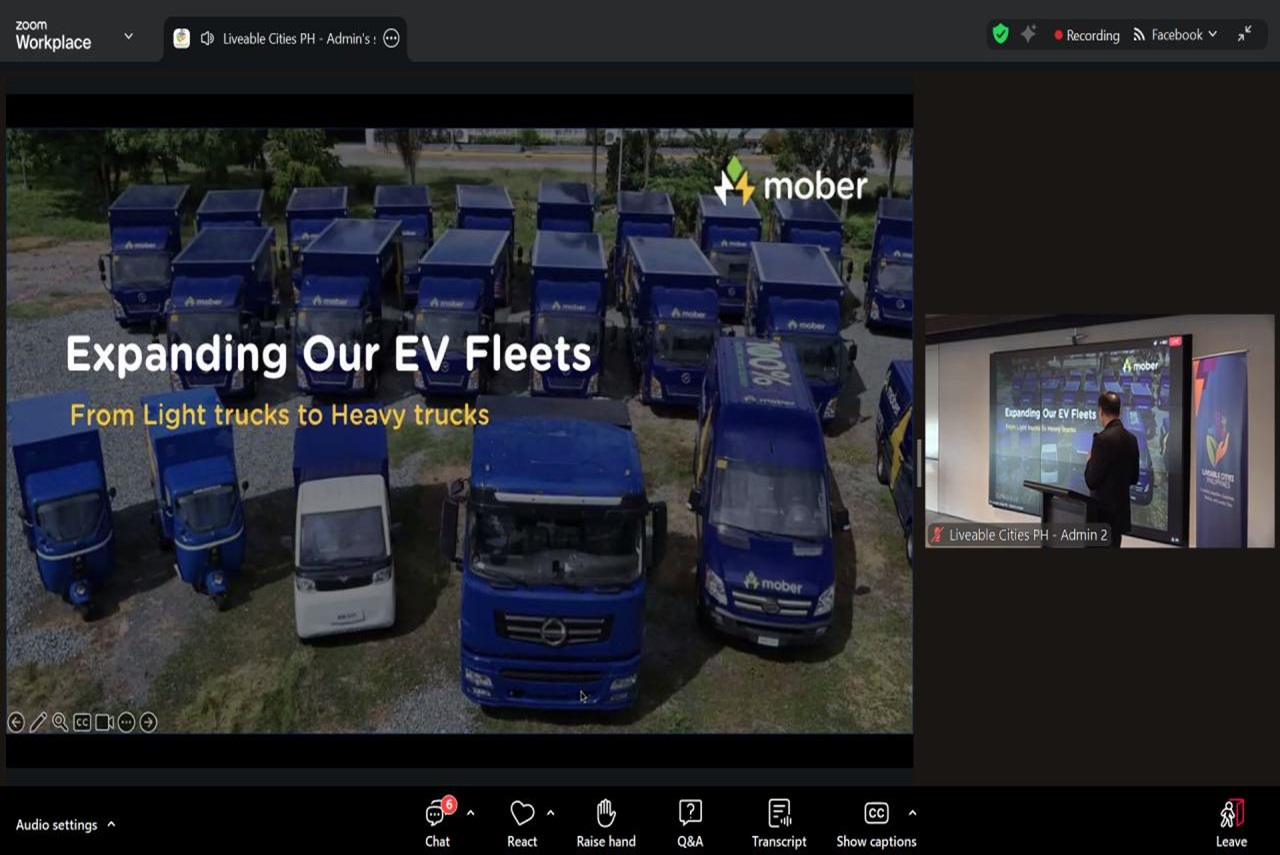Toggle slide subtitles CC icon
The width and height of the screenshot is (1280, 855).
(82, 722)
